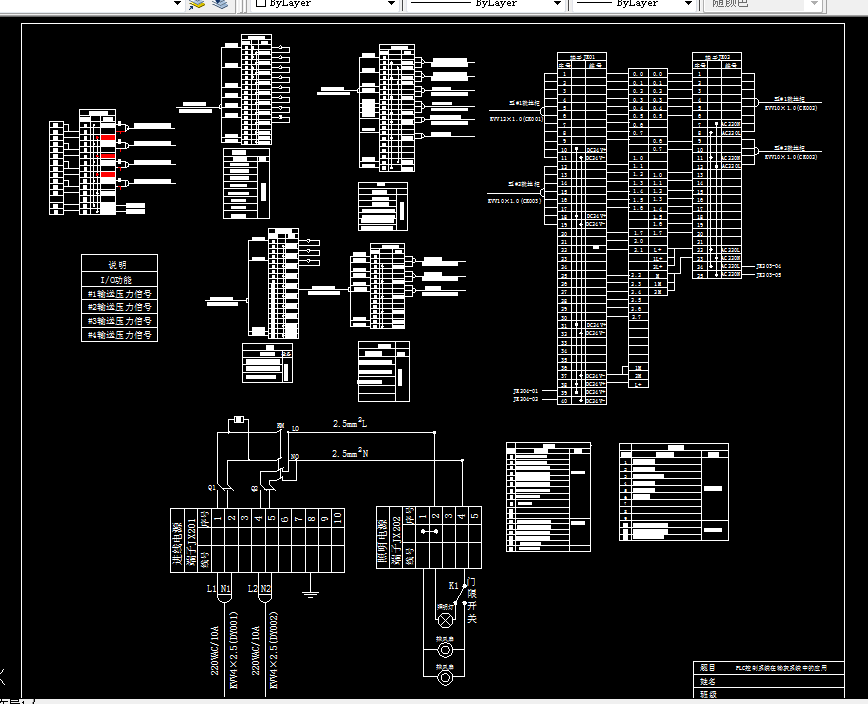Screen dimensions: 868x704
Task: Select the 门限开关 vertical label
Action: 472,601
